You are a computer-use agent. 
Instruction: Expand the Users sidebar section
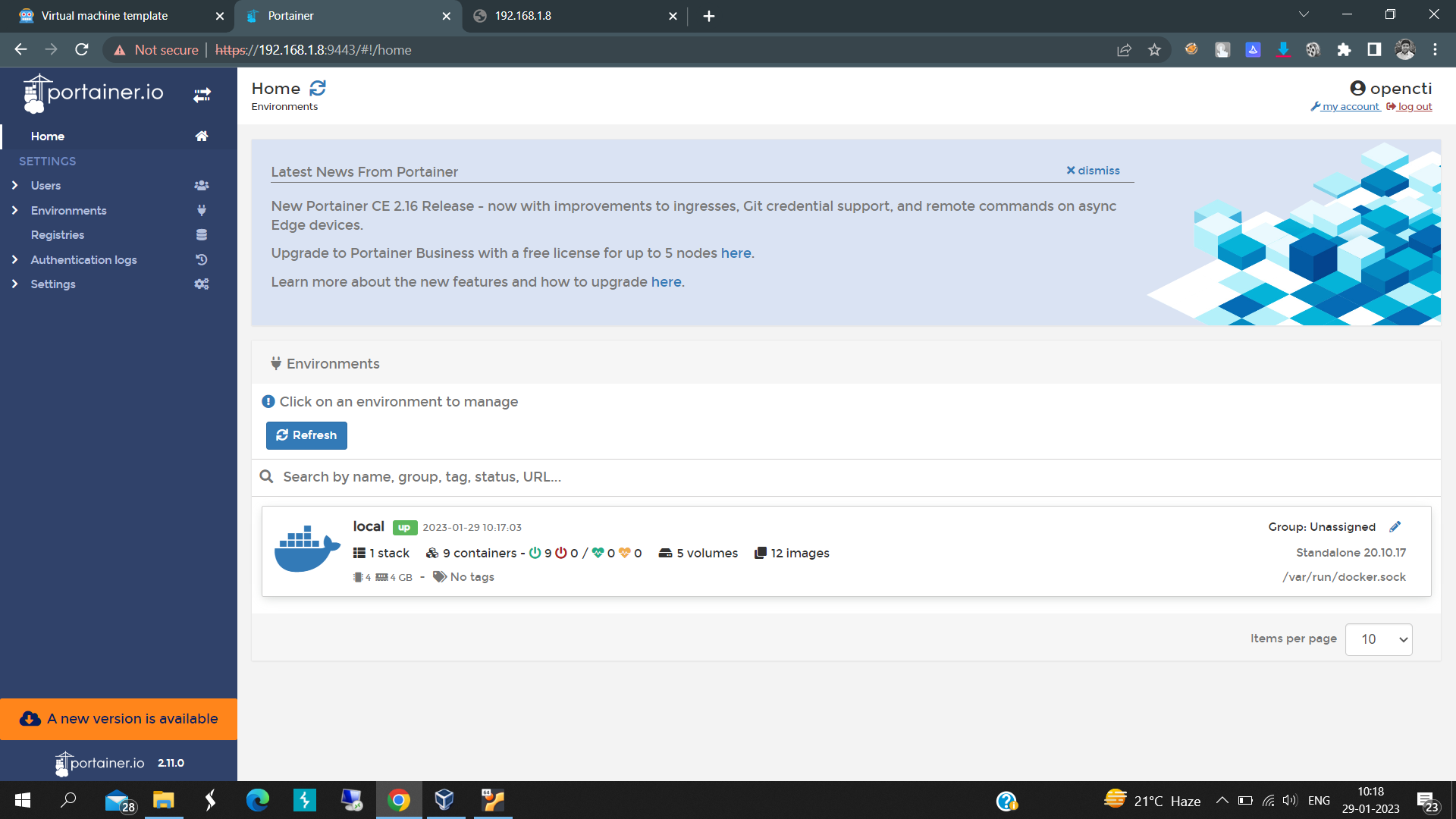point(14,185)
